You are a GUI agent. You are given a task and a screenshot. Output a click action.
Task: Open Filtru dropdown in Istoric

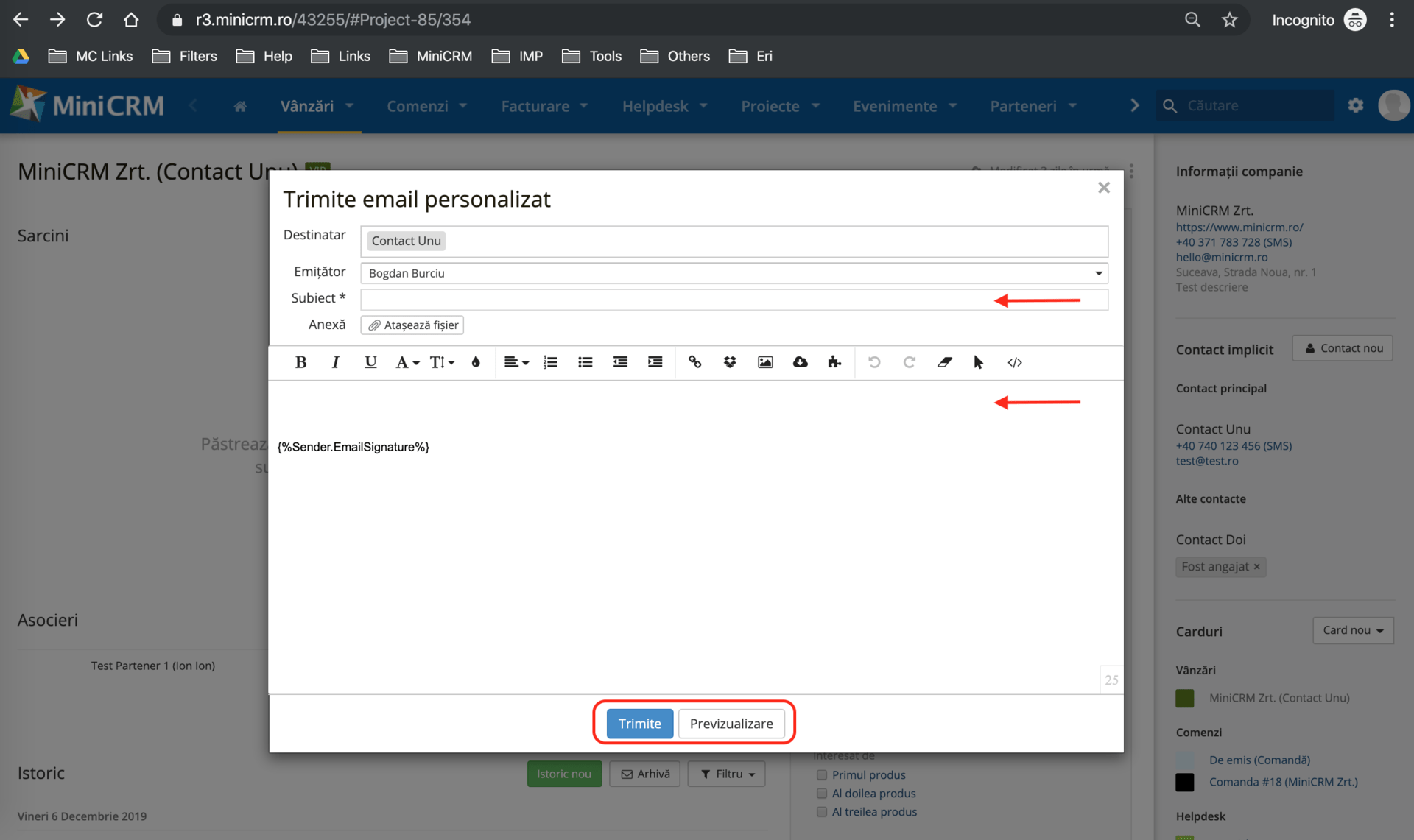click(x=727, y=774)
